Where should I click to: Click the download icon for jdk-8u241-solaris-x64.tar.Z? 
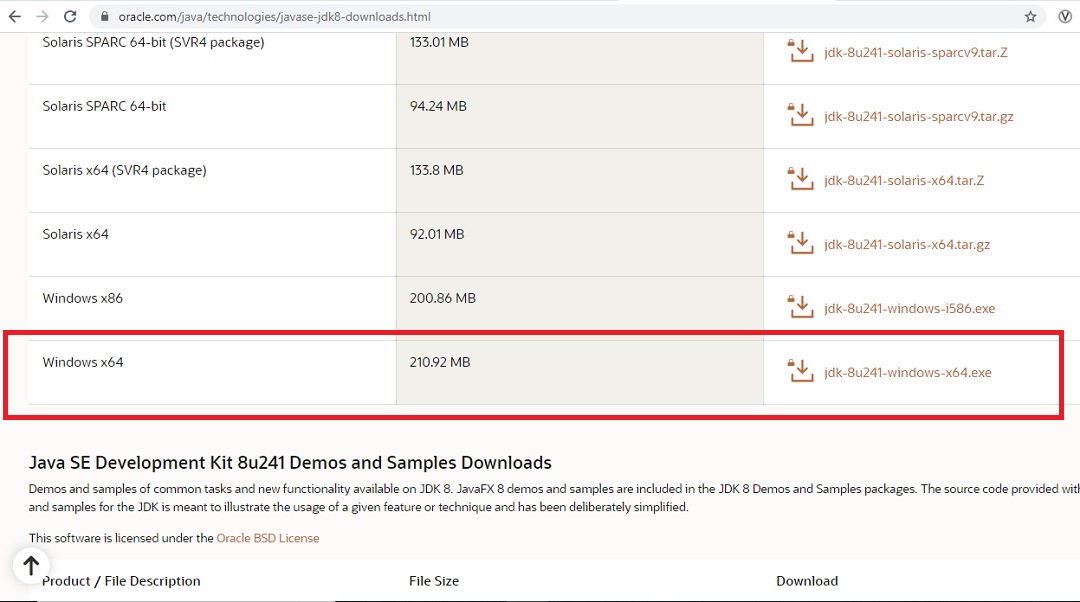click(800, 178)
